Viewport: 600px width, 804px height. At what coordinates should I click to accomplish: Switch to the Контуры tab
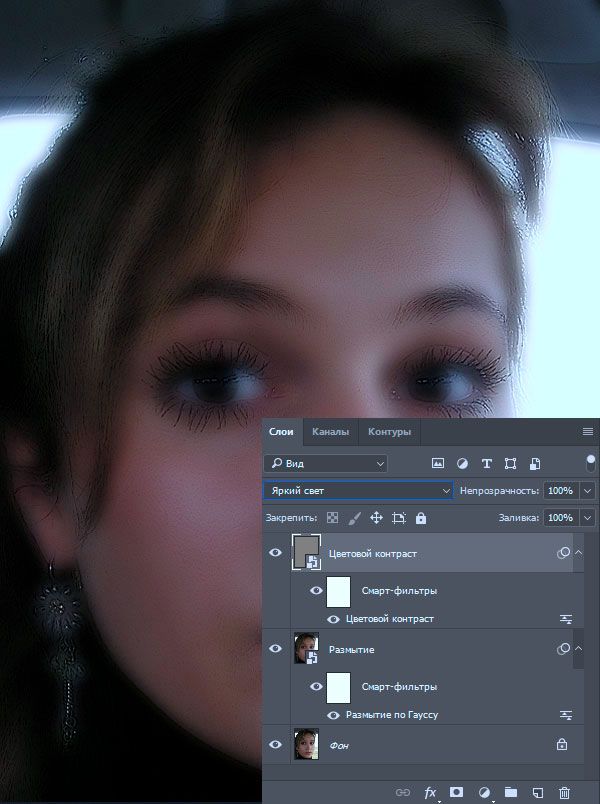[389, 432]
